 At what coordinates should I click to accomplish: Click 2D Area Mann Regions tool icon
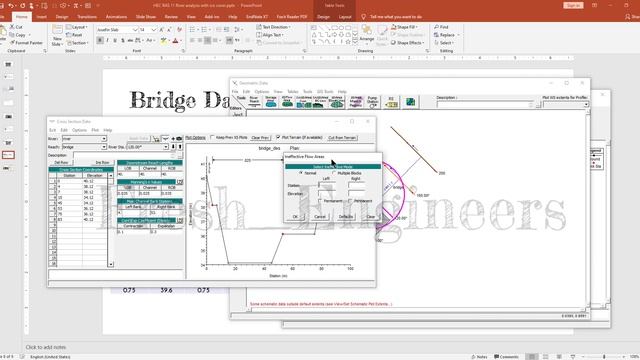coord(355,102)
